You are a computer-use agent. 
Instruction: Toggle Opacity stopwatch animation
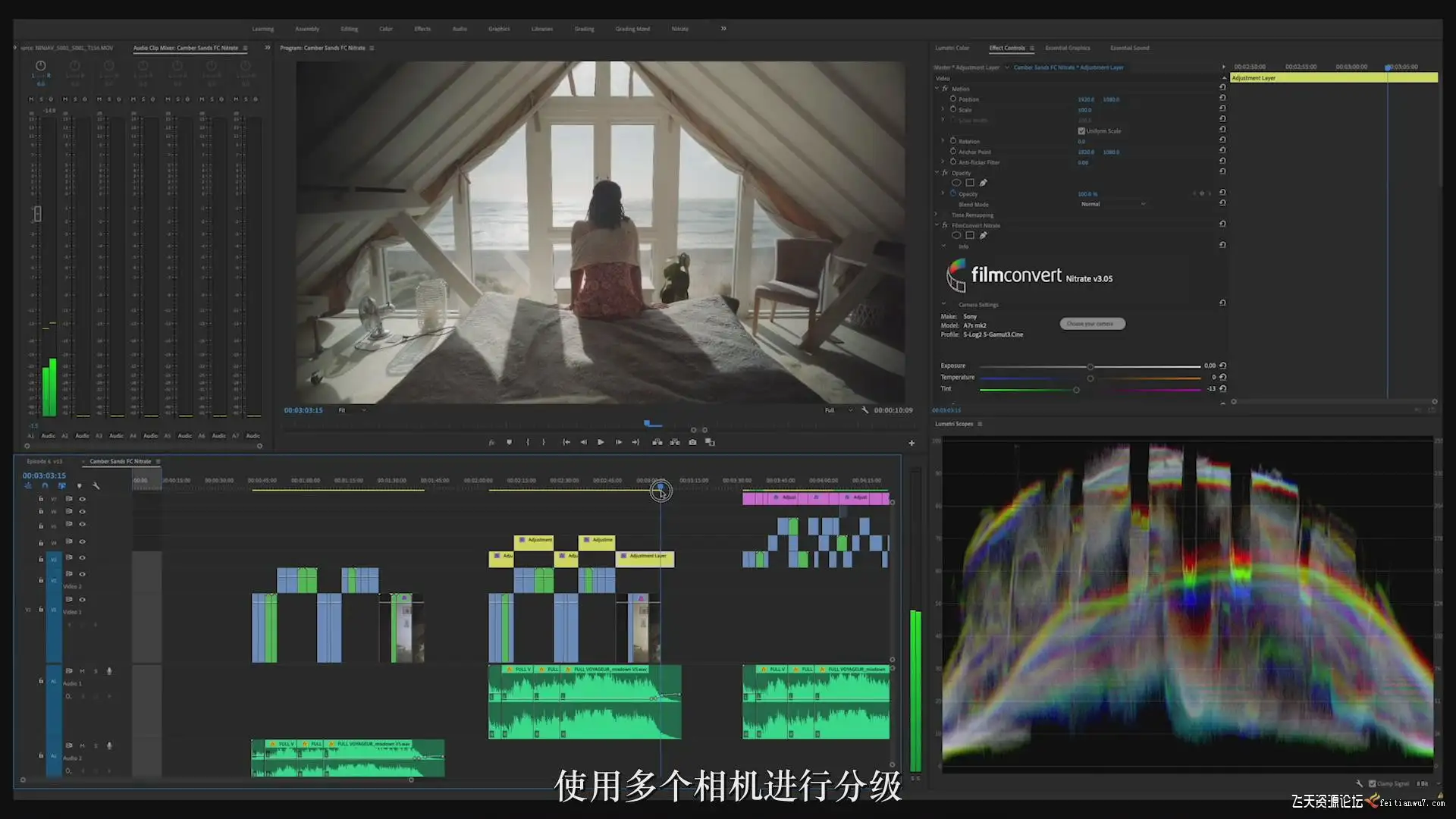[953, 193]
